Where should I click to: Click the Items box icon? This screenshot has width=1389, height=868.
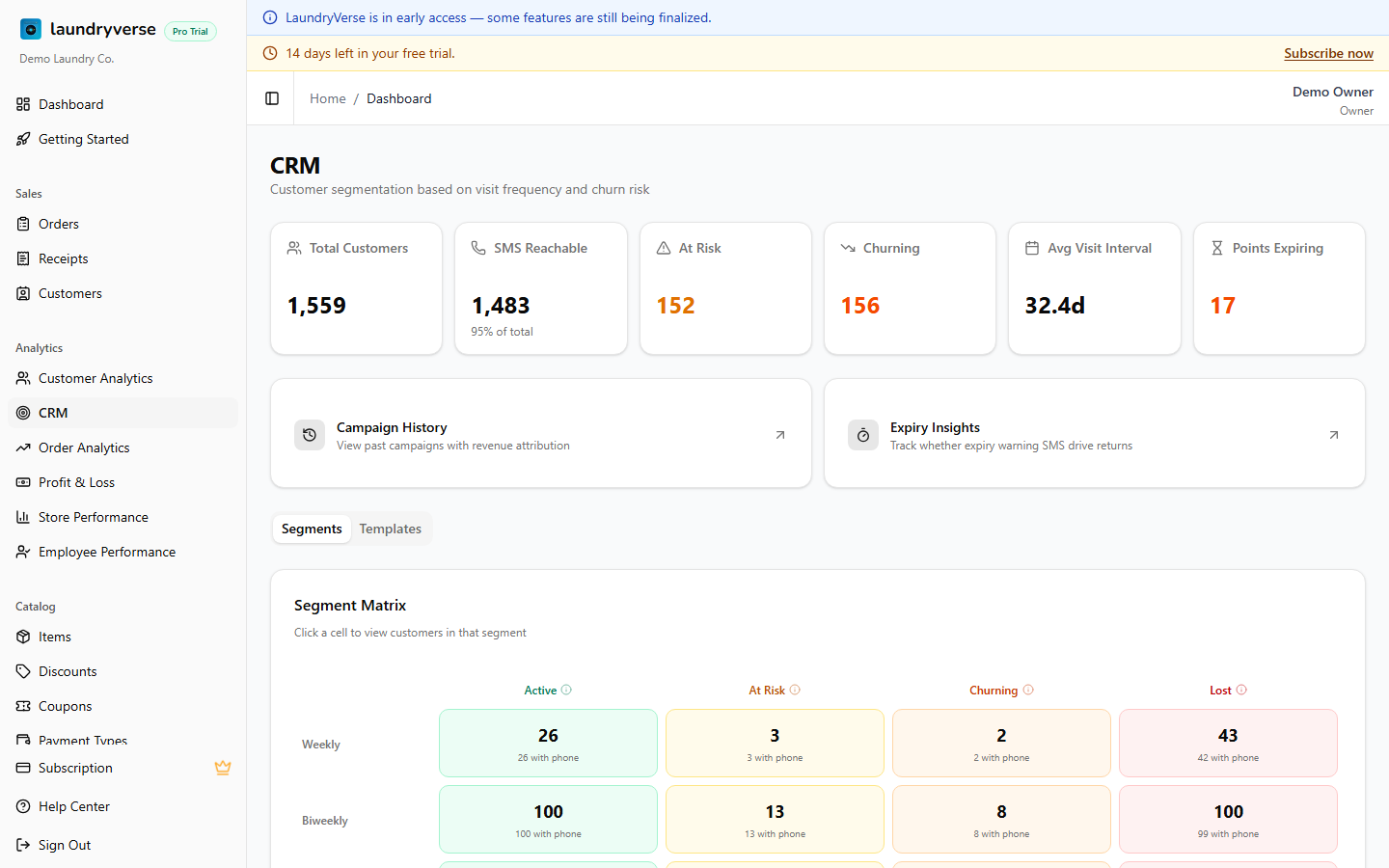point(23,637)
